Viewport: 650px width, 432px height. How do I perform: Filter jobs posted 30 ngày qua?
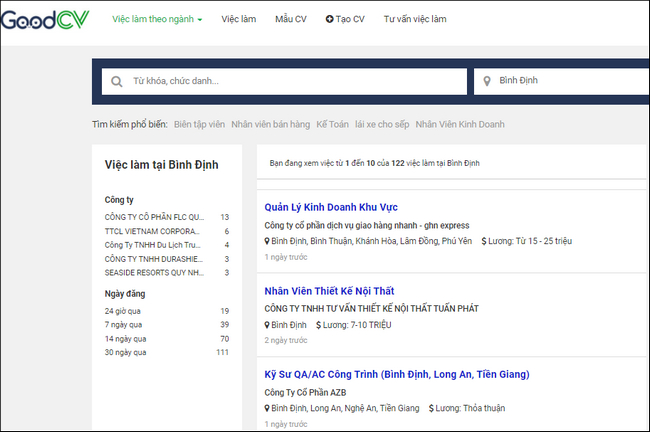pos(126,352)
